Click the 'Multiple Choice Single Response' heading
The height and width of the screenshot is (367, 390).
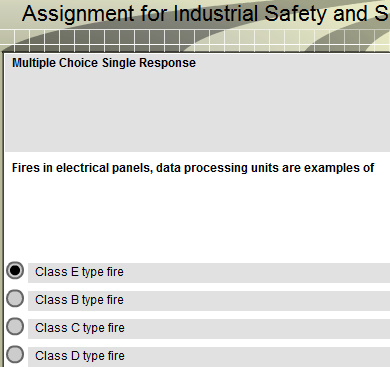(104, 63)
